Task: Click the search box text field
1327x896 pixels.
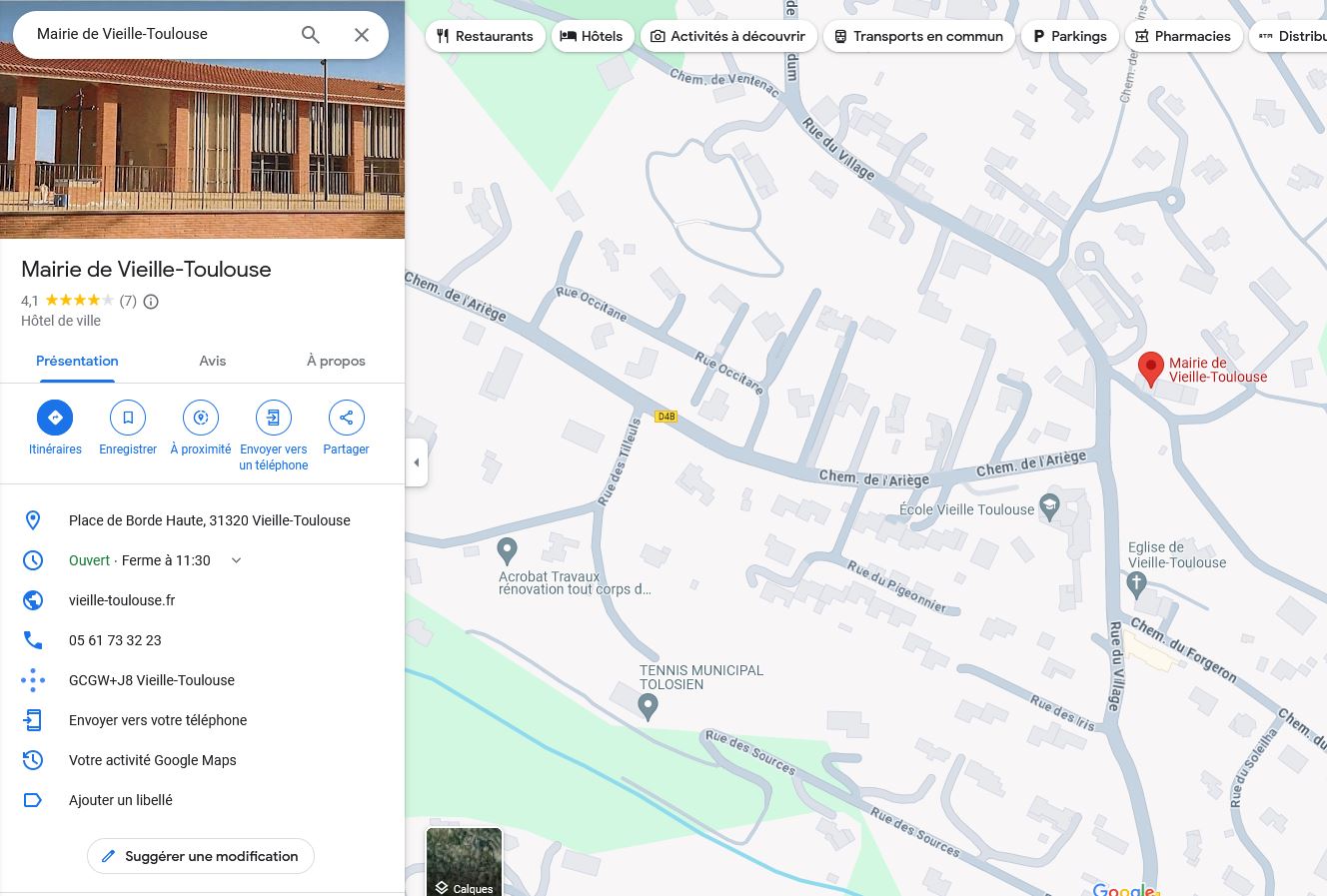Action: (x=160, y=34)
